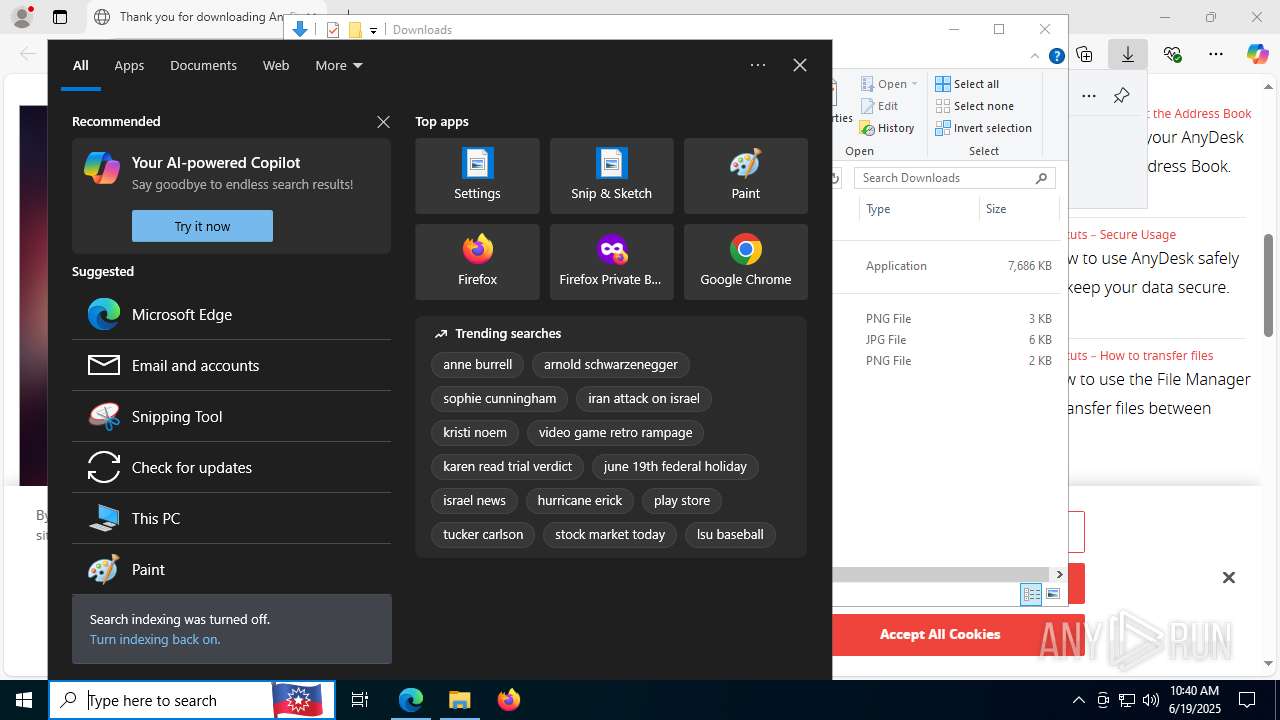Open Task View on taskbar
The image size is (1280, 720).
360,700
